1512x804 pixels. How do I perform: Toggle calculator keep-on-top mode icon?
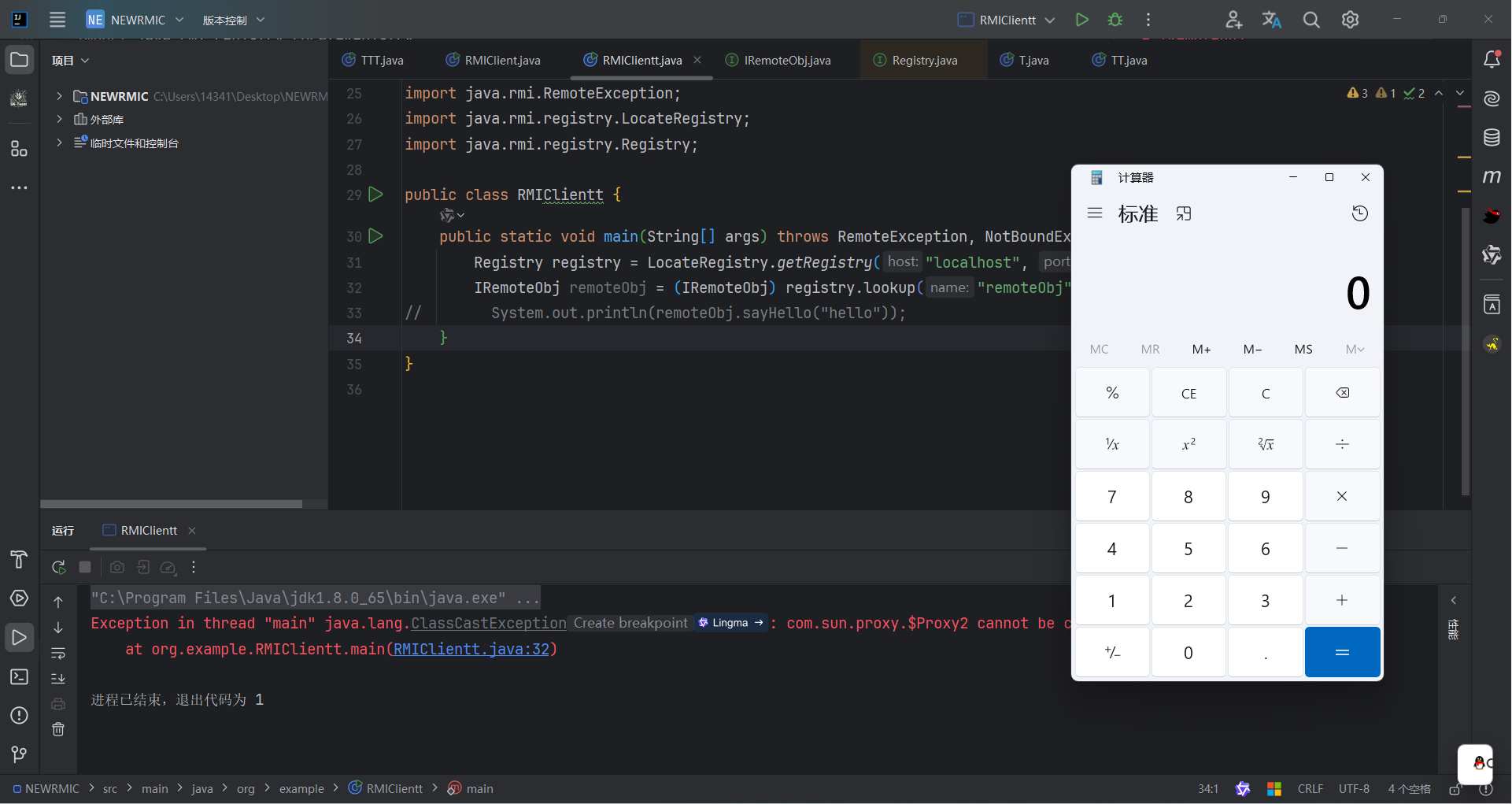1184,213
